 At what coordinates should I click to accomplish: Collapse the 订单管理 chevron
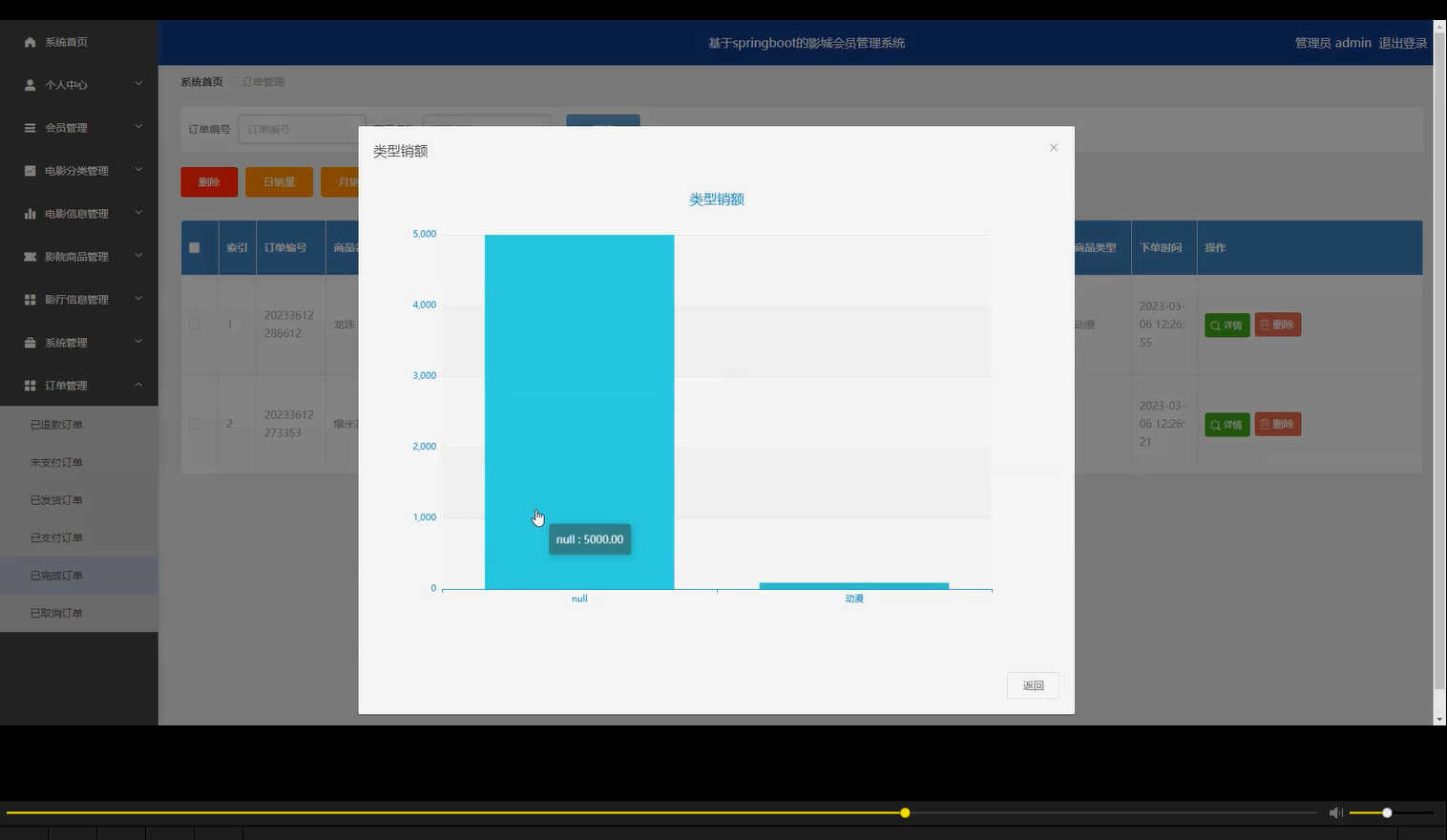pos(138,385)
